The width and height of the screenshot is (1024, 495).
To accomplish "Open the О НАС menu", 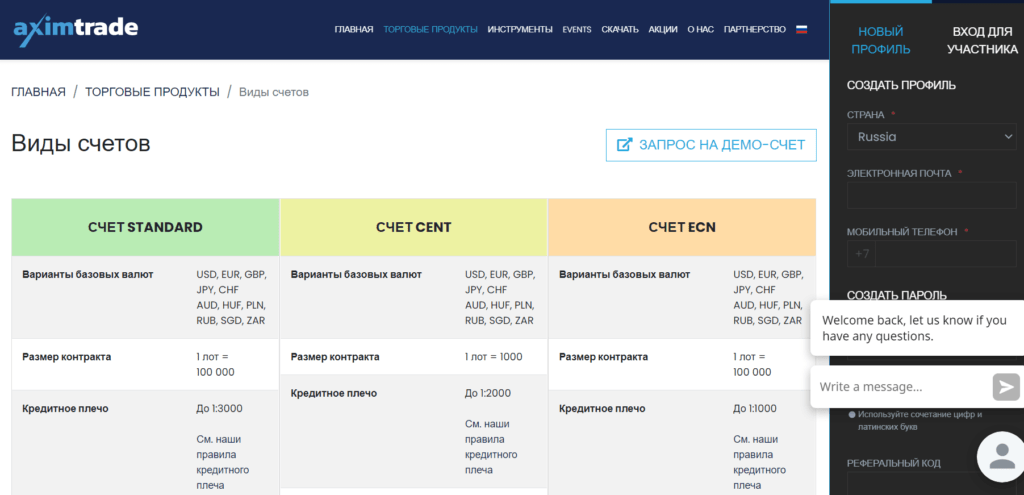I will pyautogui.click(x=701, y=29).
